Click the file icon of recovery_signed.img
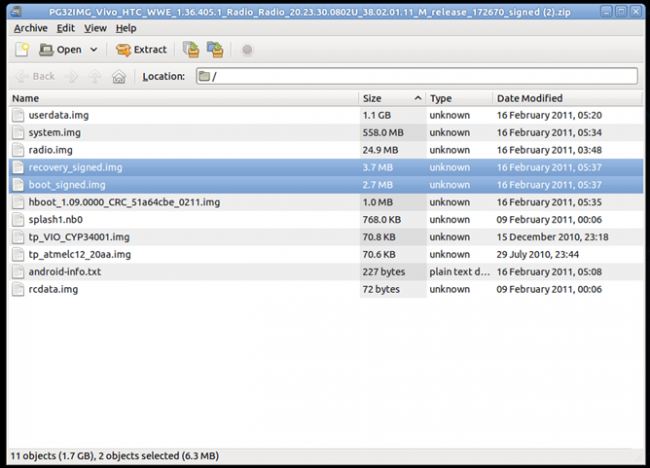The image size is (650, 468). click(x=18, y=167)
